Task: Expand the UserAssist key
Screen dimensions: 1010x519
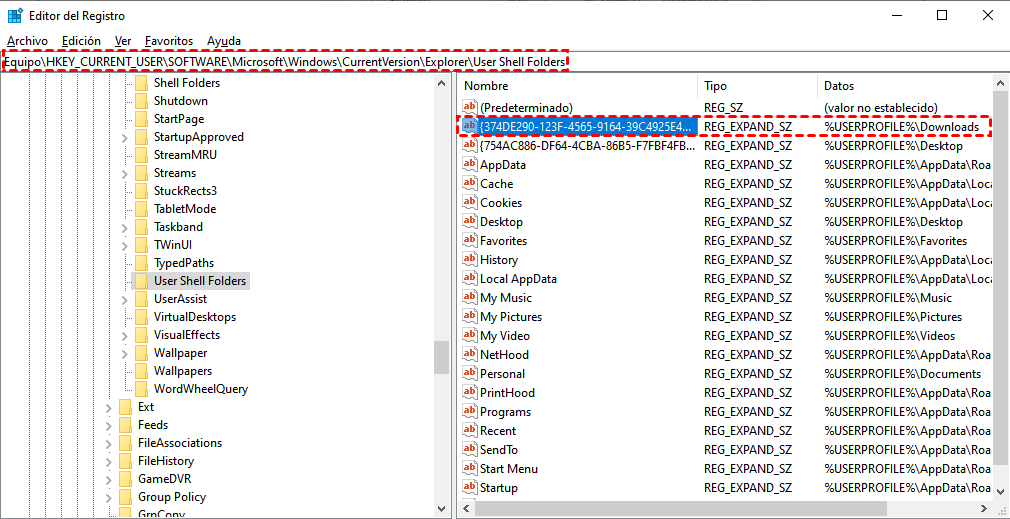Action: (125, 299)
